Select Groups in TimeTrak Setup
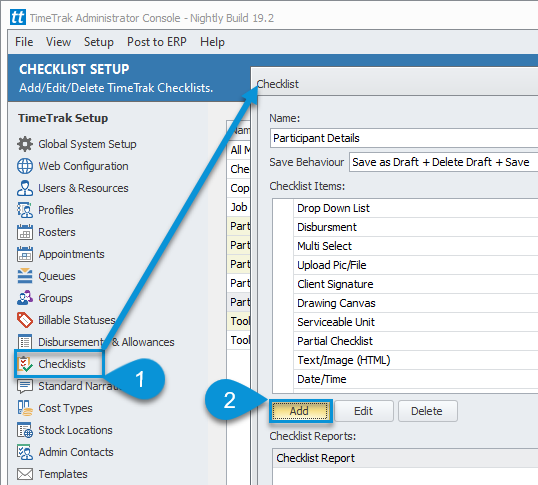Image resolution: width=538 pixels, height=485 pixels. tap(55, 298)
